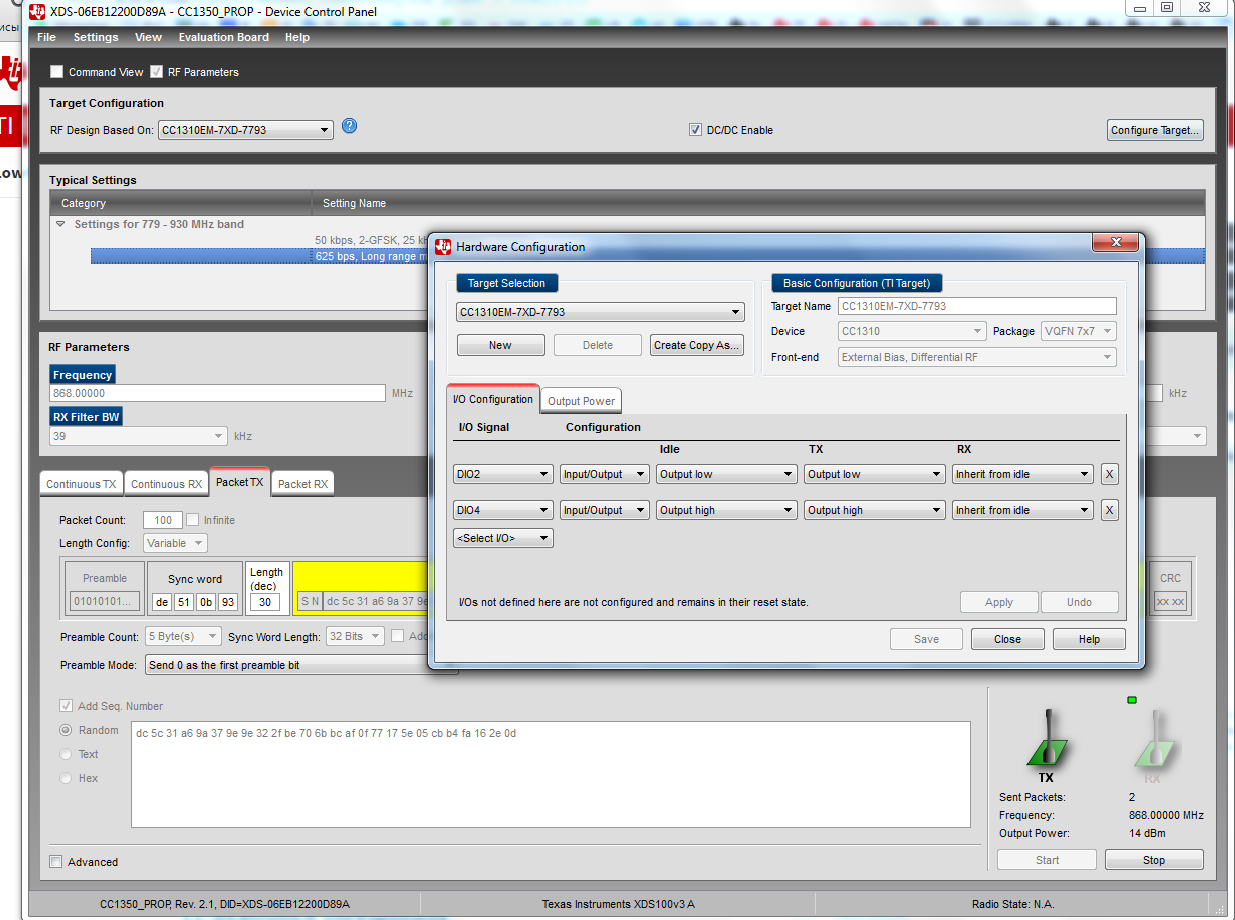Open the Select I/O dropdown
The height and width of the screenshot is (920, 1235).
[x=503, y=537]
